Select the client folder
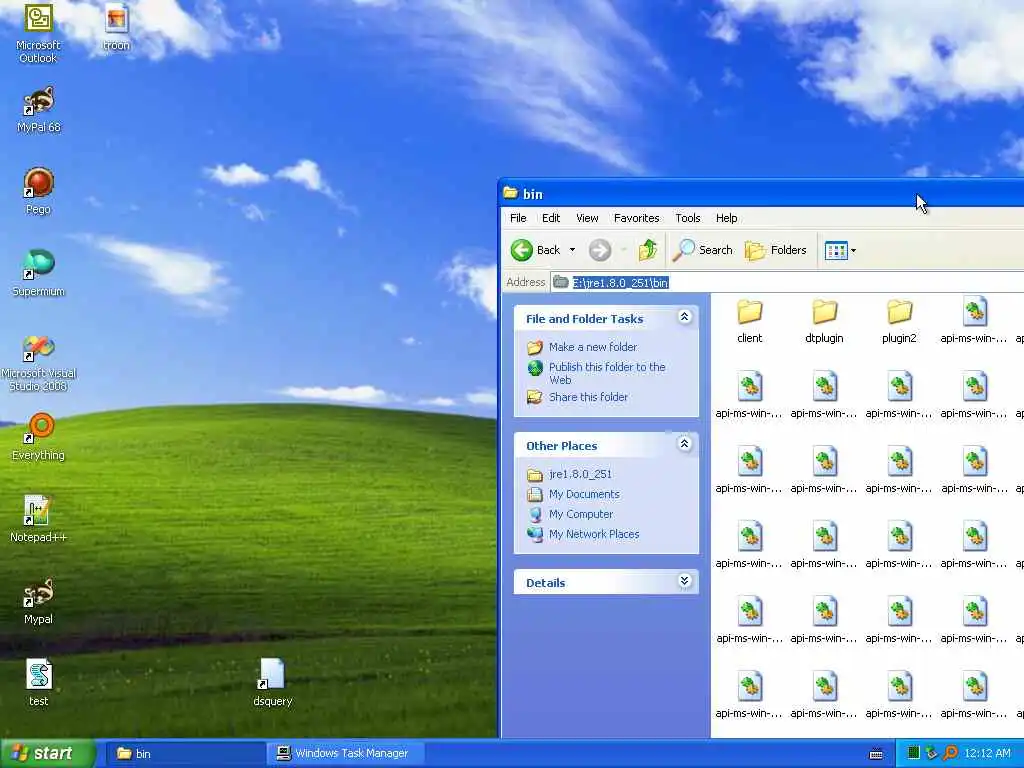 750,321
